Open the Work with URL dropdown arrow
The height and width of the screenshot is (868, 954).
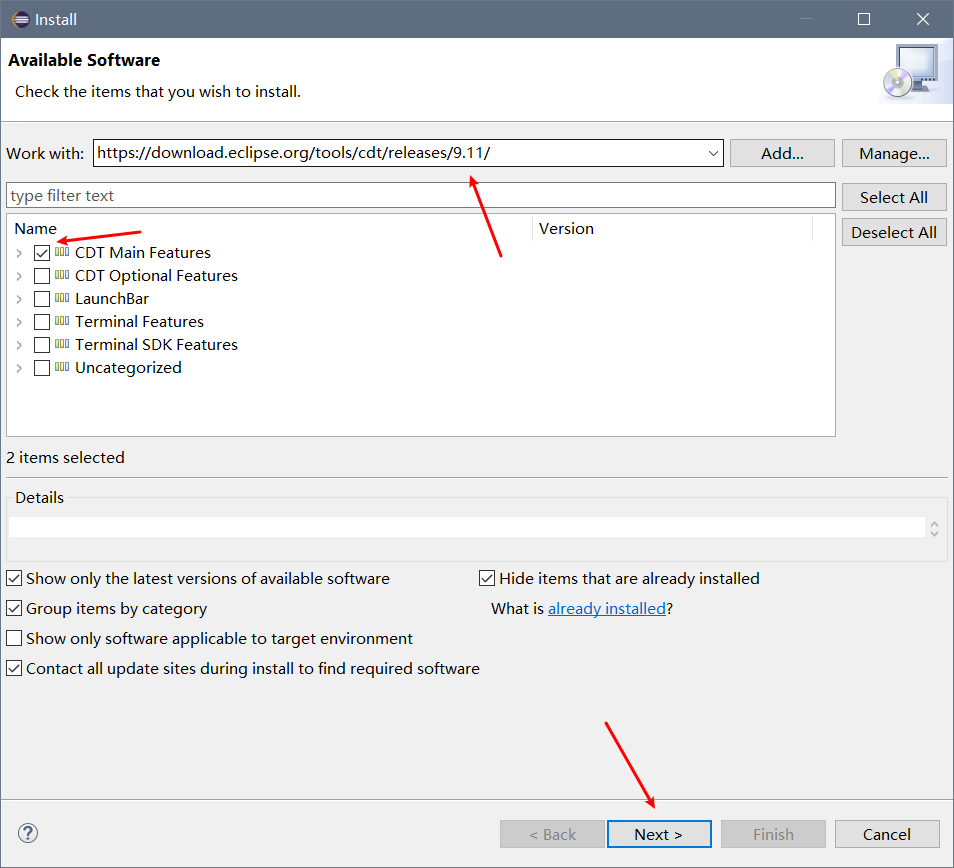pos(713,153)
